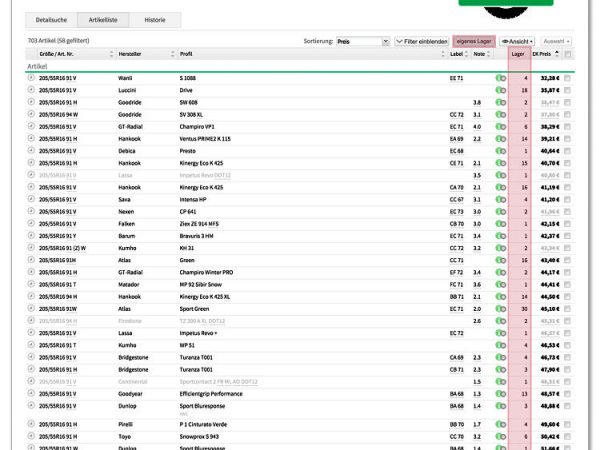Click green availability icon for Bridgestone Turanza T001 V row
Screen dimensions: 600x450
point(501,357)
